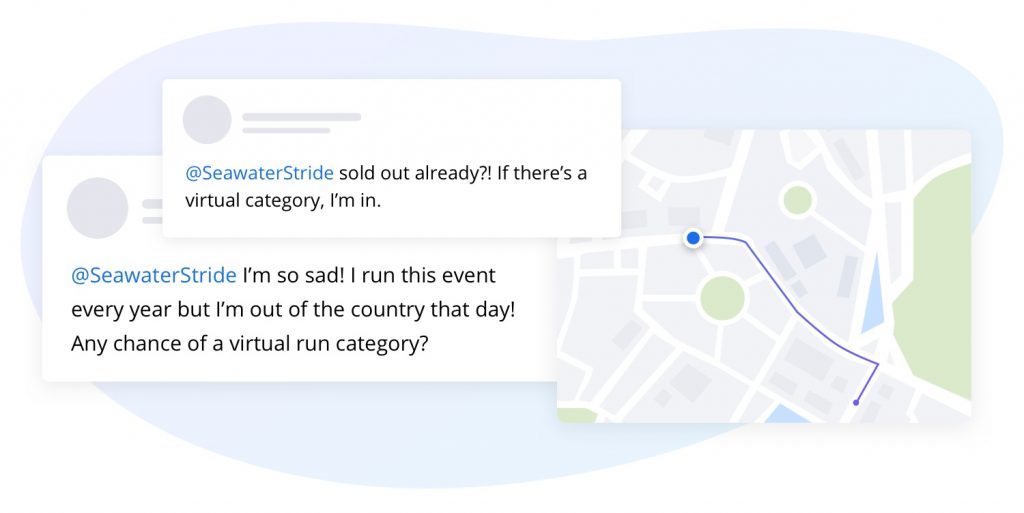Click the name placeholder bar in the bottom card
The height and width of the screenshot is (513, 1024).
coord(152,204)
